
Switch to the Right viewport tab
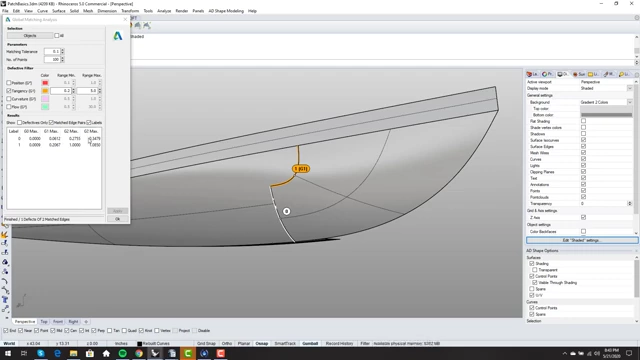[73, 322]
